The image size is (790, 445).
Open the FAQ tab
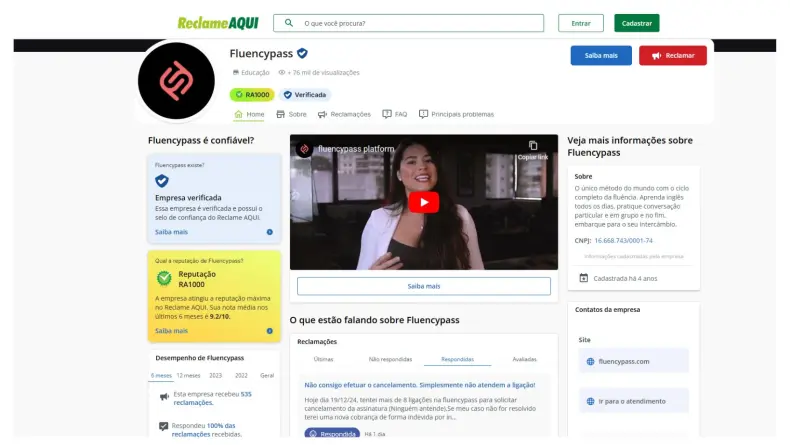[394, 114]
